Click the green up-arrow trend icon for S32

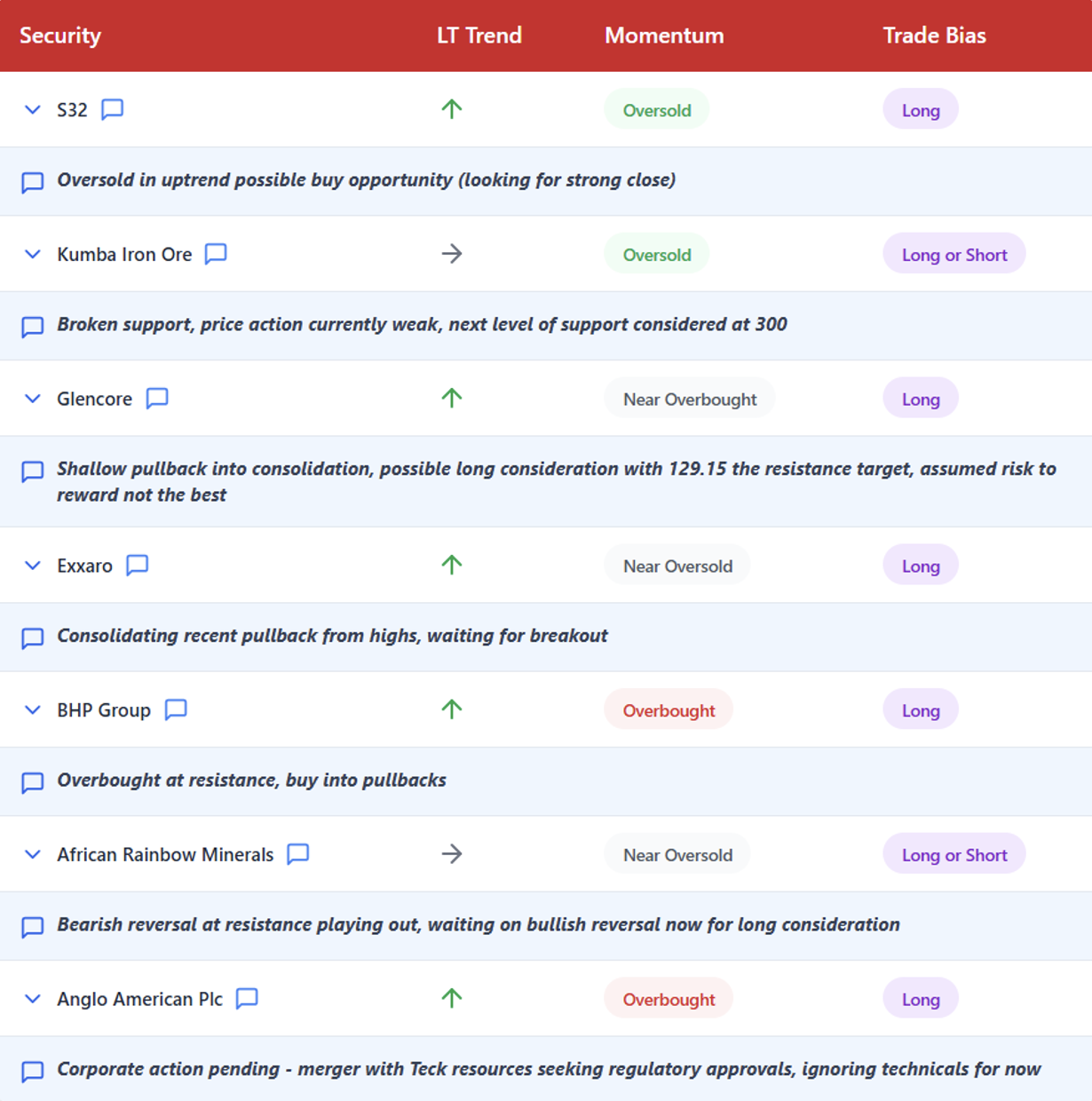pyautogui.click(x=452, y=109)
